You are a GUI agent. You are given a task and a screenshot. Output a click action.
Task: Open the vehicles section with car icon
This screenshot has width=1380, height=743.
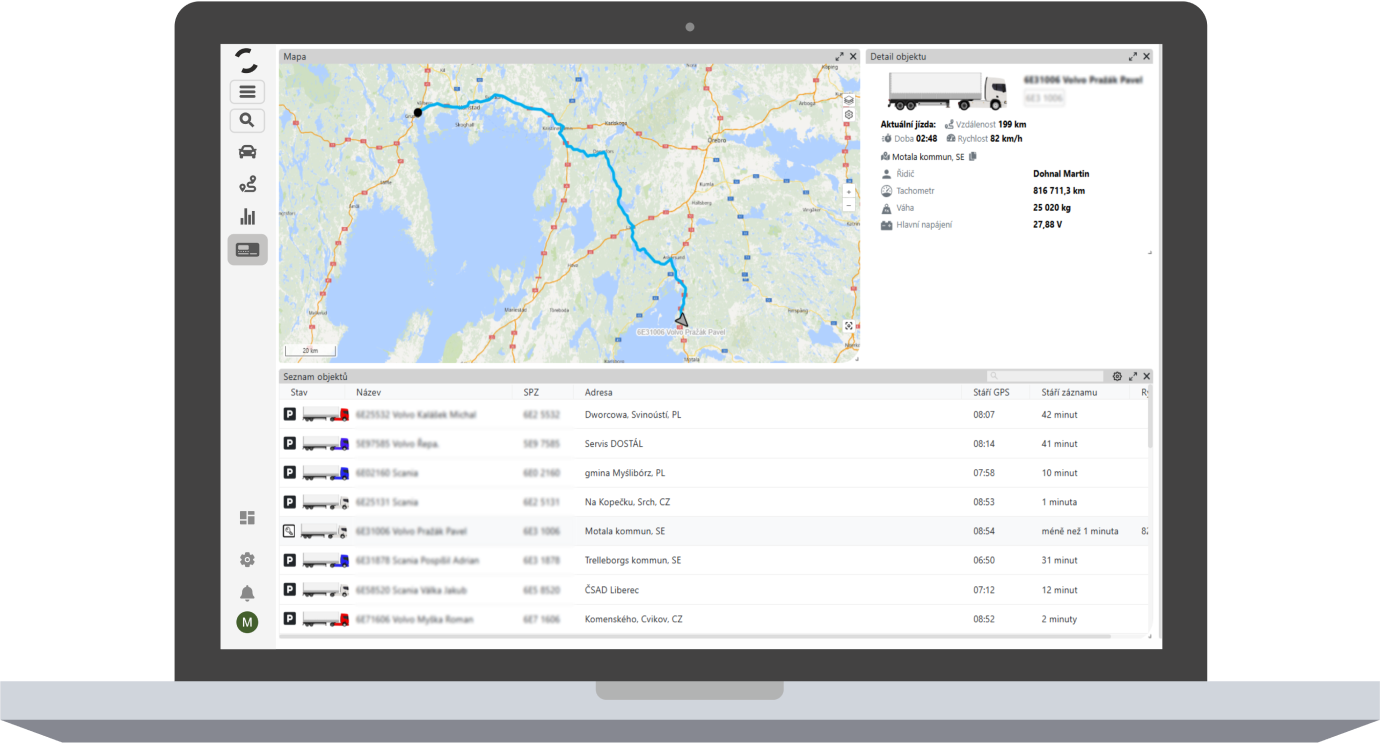247,152
